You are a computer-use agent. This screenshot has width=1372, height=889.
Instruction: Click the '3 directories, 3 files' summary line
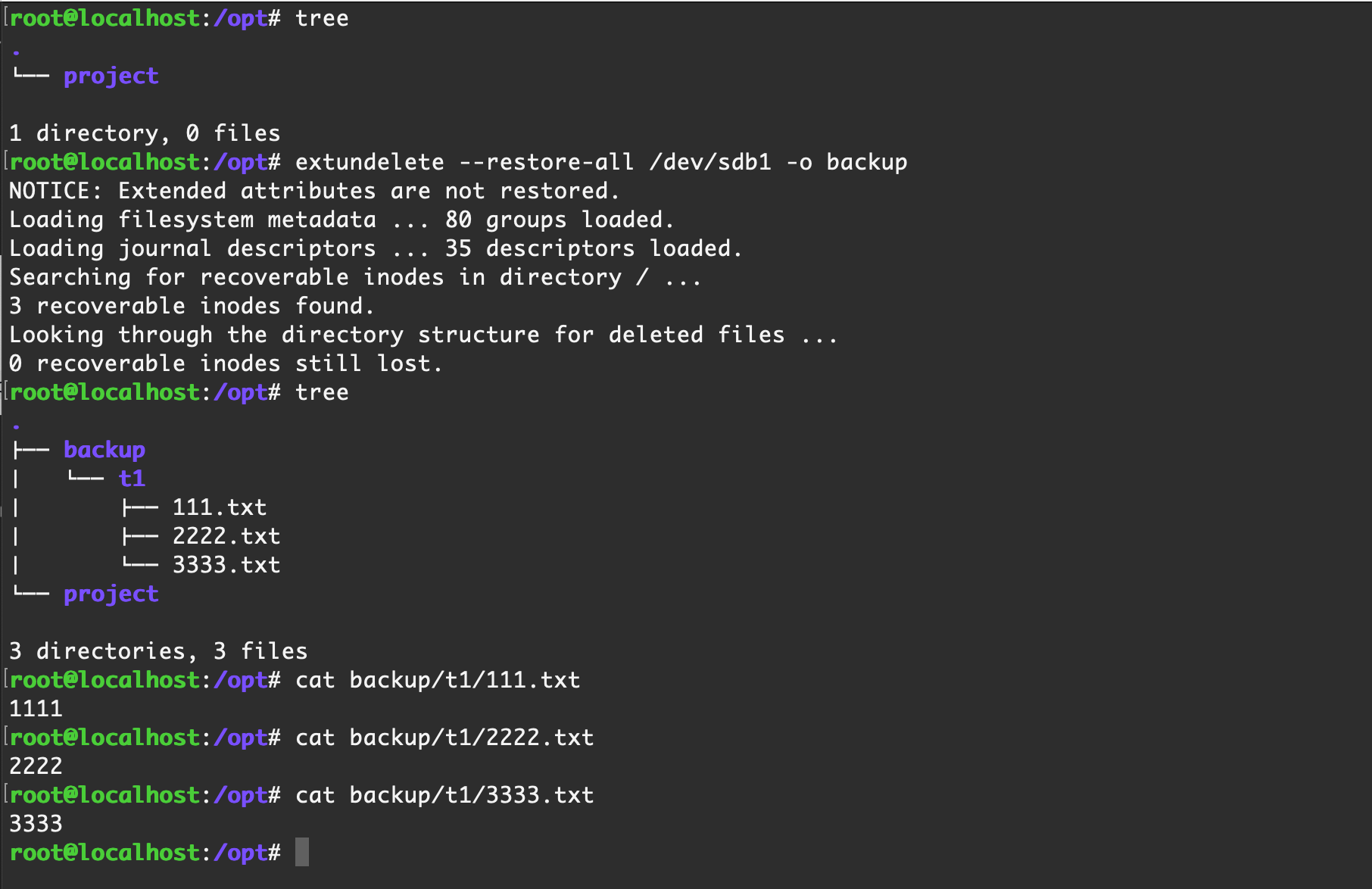coord(158,651)
